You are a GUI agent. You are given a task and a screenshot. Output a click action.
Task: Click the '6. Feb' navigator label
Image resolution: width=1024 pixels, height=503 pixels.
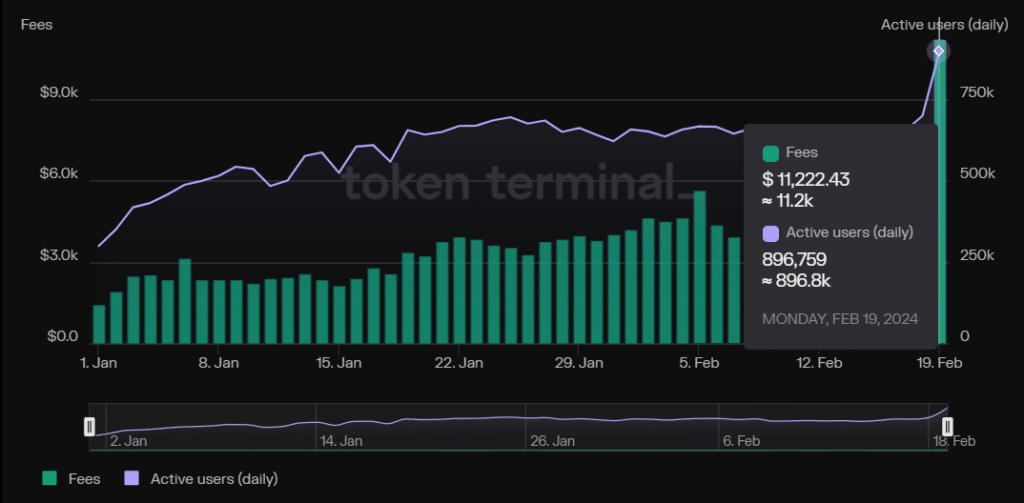tap(741, 442)
